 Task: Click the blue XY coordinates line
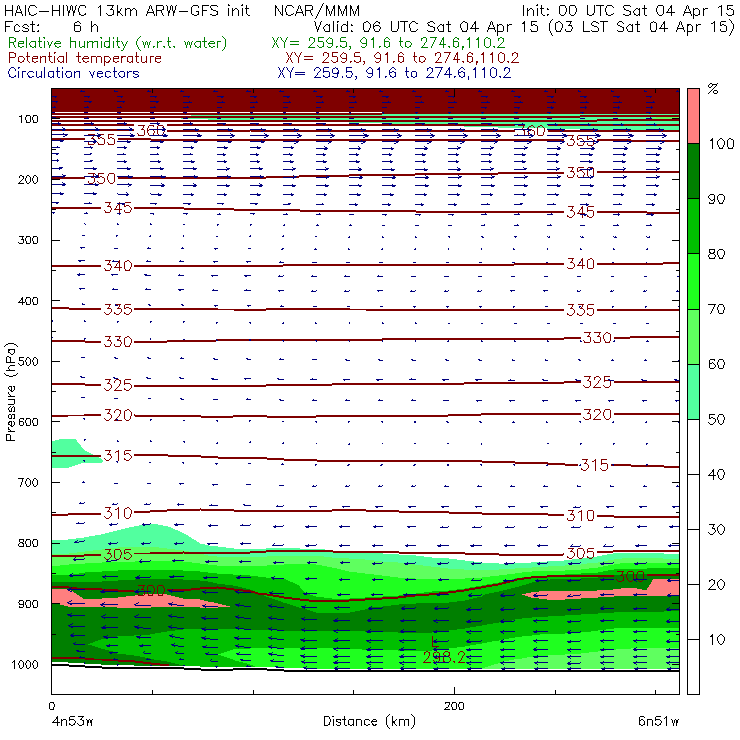[394, 73]
